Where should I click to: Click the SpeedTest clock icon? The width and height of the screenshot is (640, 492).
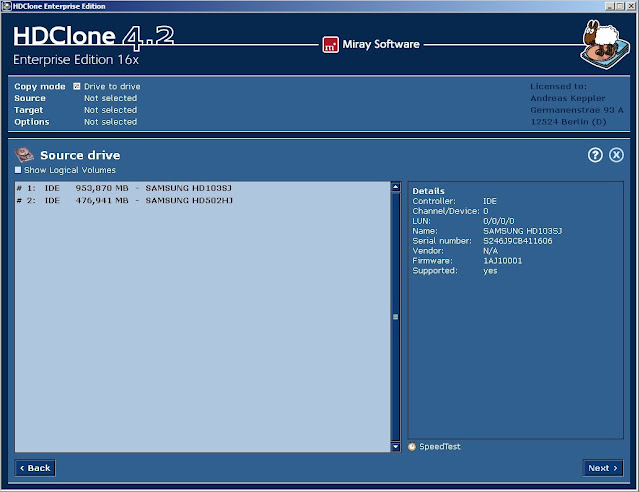tap(412, 447)
